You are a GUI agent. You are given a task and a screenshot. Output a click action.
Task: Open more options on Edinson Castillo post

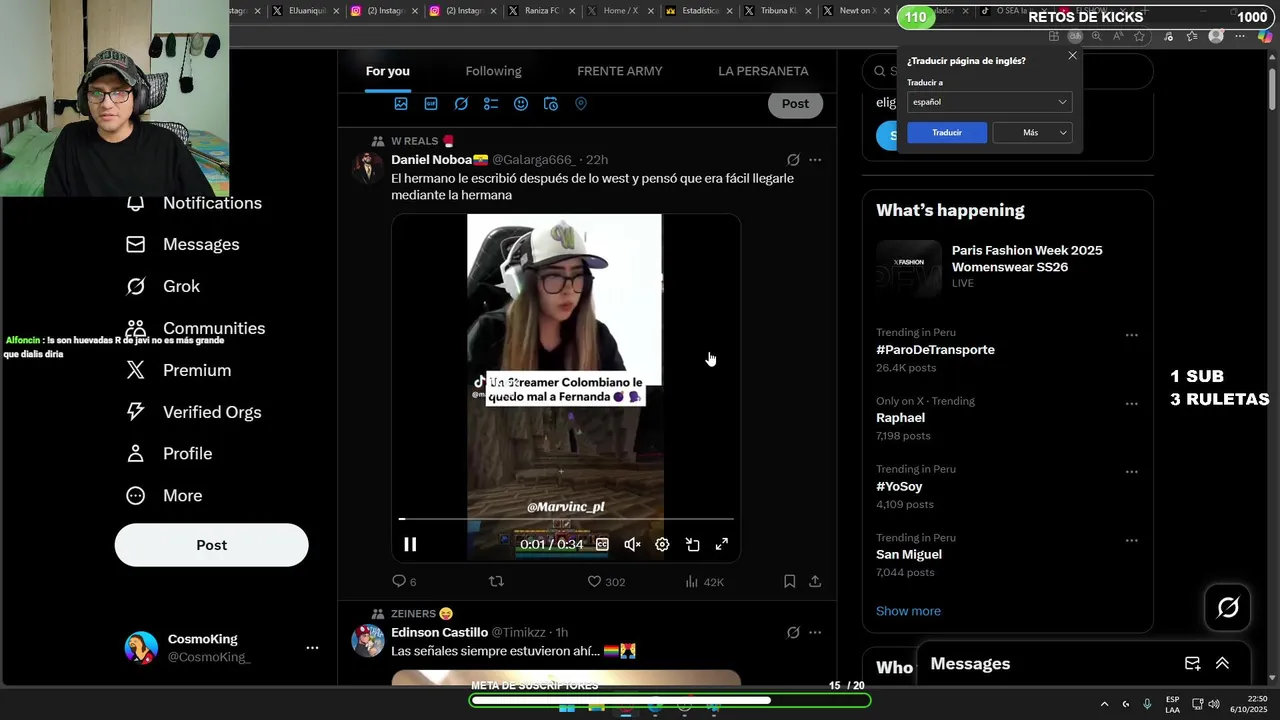click(815, 633)
